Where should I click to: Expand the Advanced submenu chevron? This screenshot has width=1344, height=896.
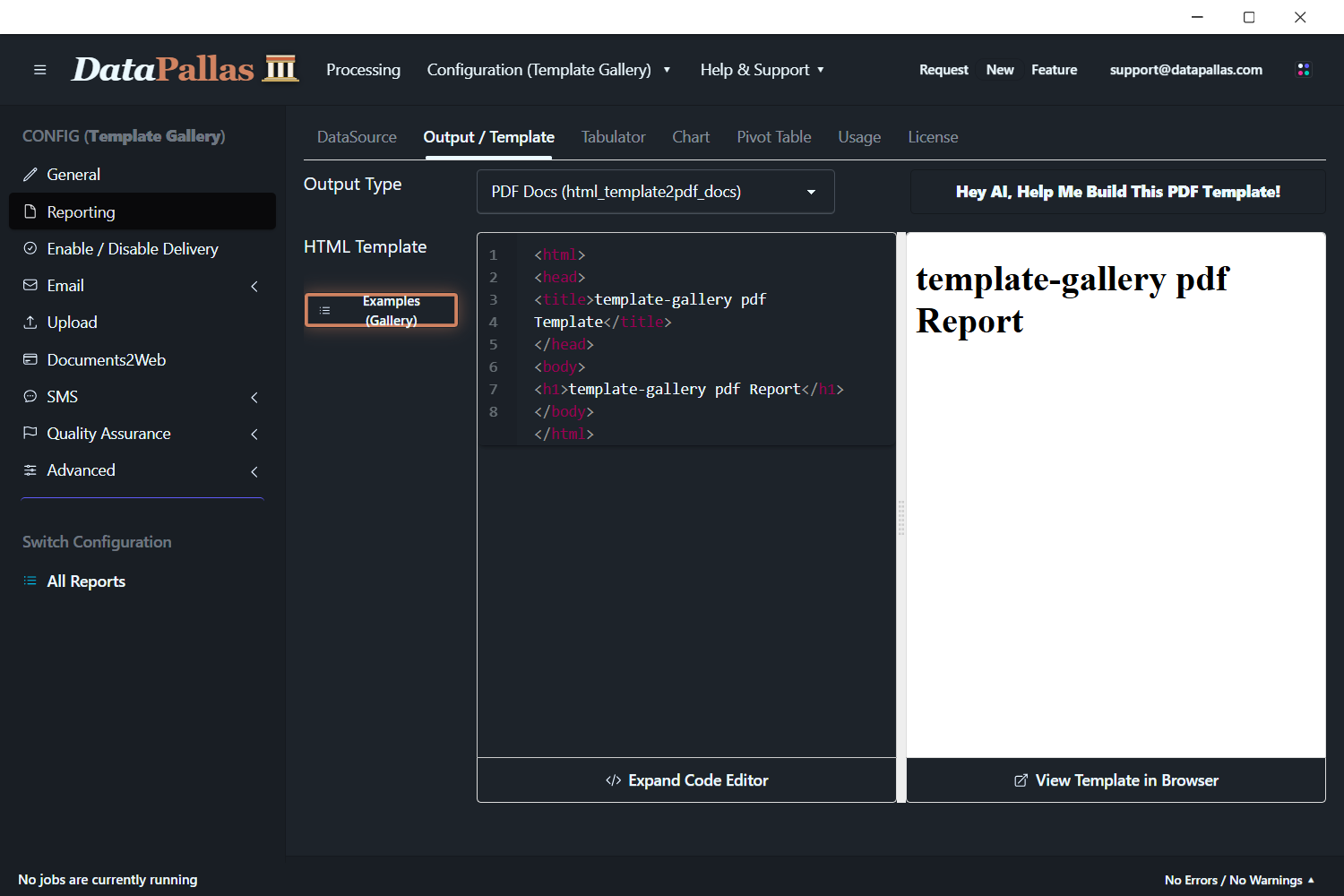pyautogui.click(x=254, y=471)
